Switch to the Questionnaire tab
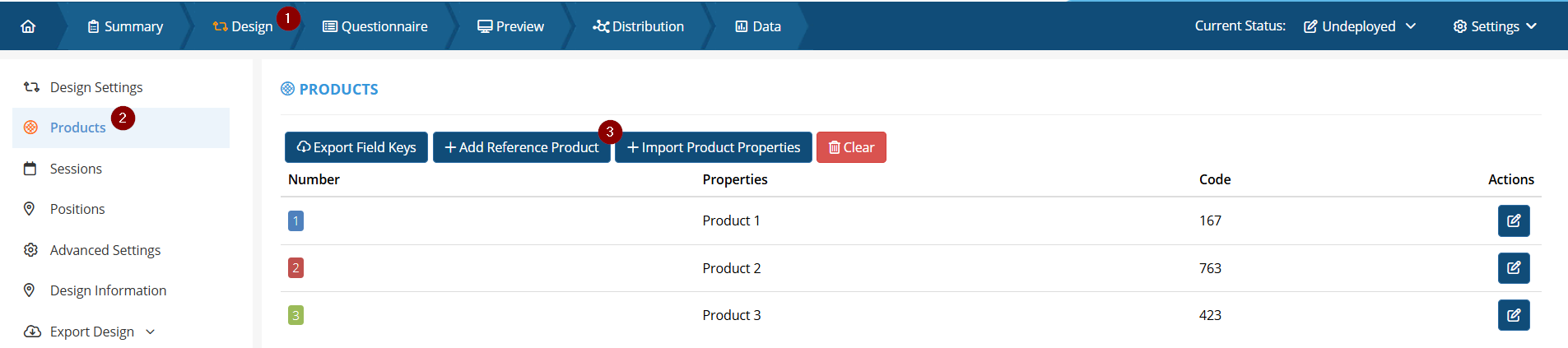 pyautogui.click(x=375, y=26)
